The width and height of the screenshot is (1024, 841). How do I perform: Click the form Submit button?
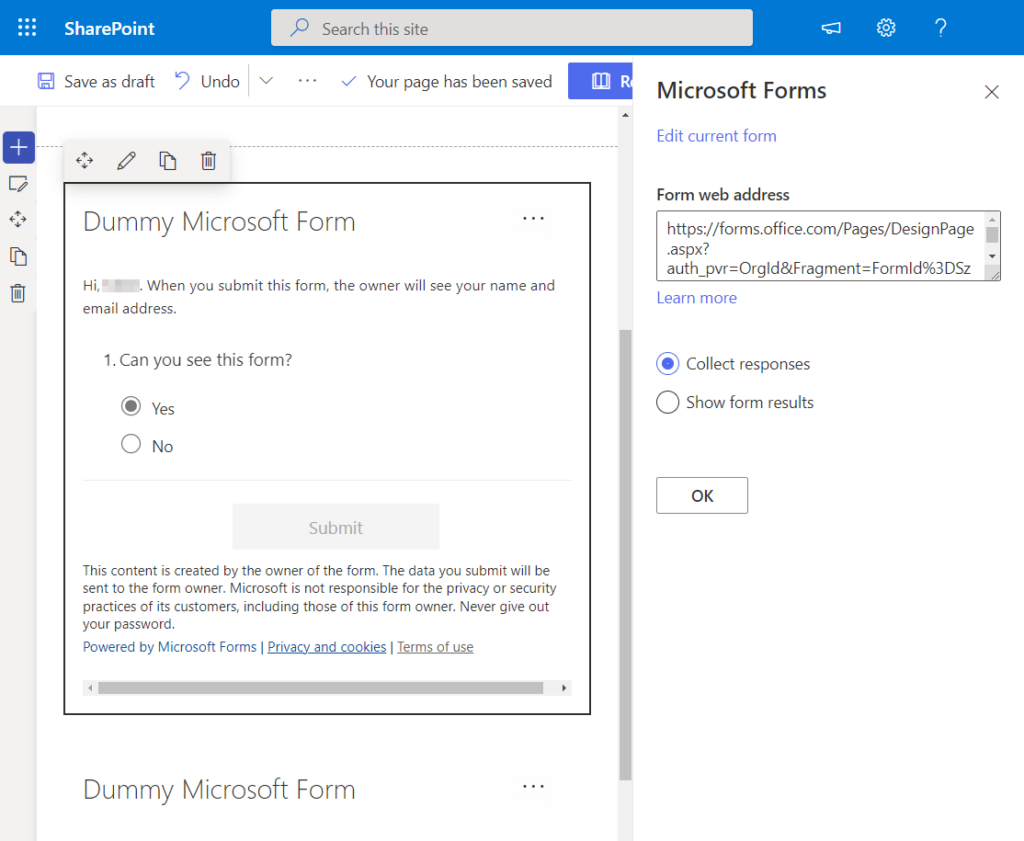[x=336, y=527]
